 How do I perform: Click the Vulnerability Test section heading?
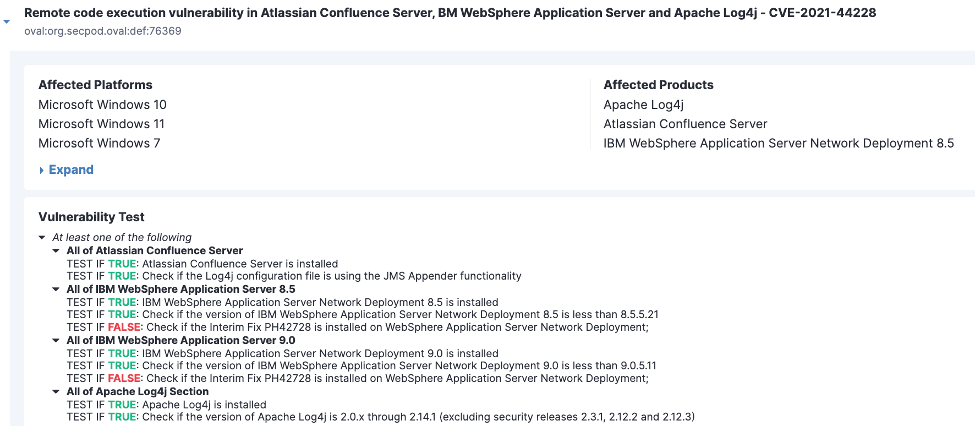click(92, 217)
